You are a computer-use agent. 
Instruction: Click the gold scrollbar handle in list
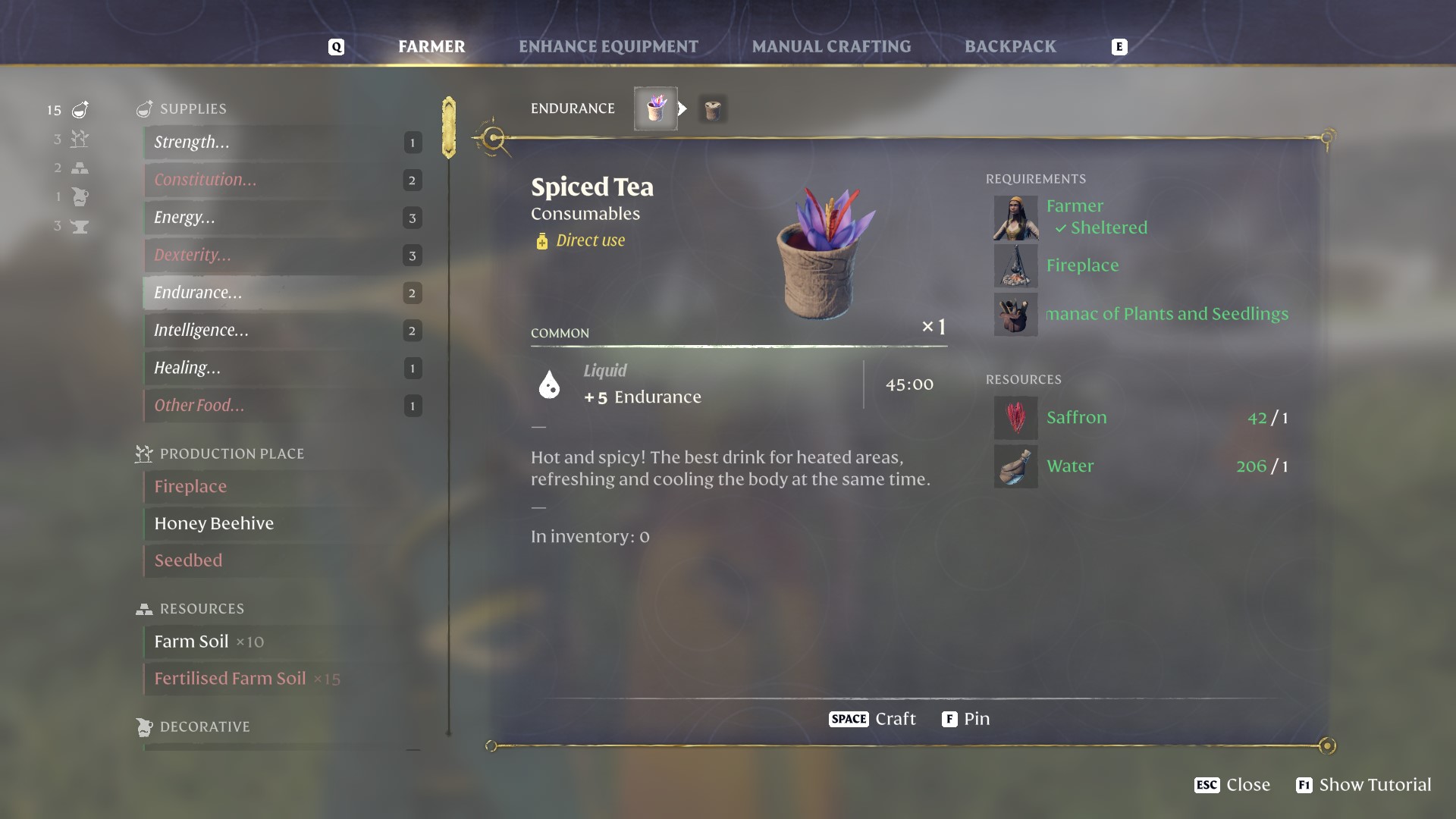coord(449,127)
